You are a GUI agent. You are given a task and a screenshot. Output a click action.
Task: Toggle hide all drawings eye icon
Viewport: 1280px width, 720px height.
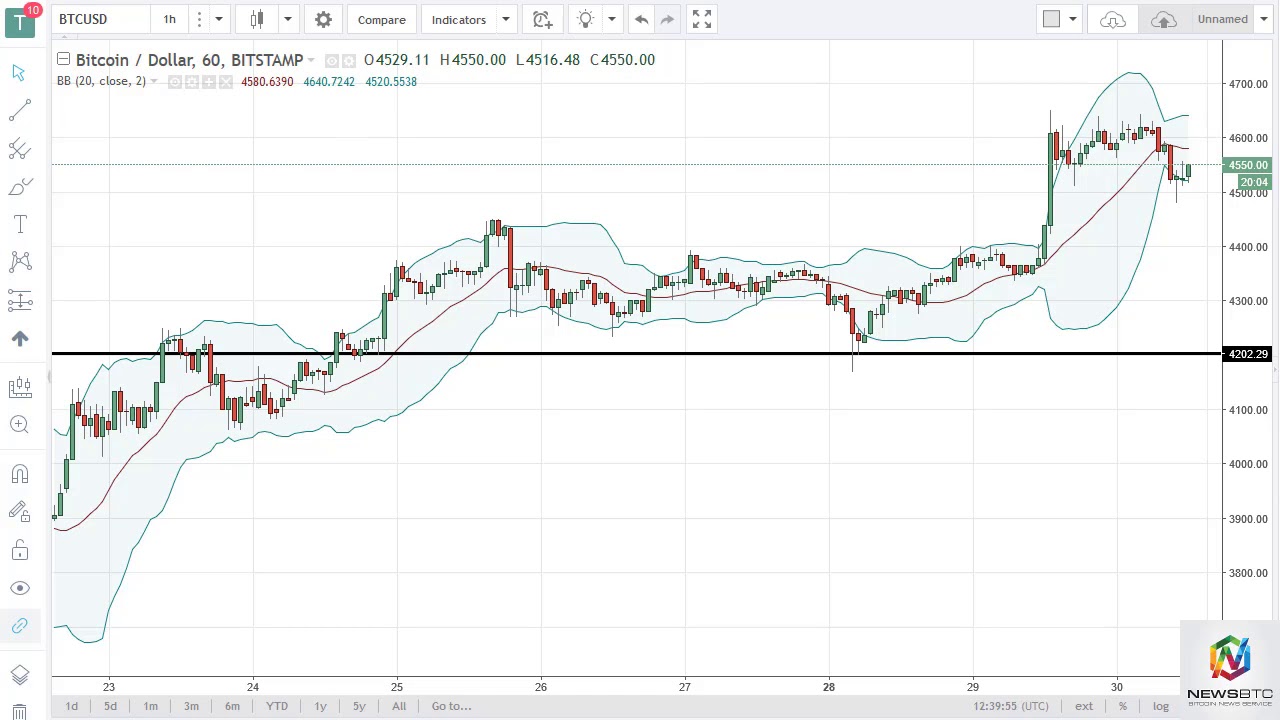click(x=19, y=588)
